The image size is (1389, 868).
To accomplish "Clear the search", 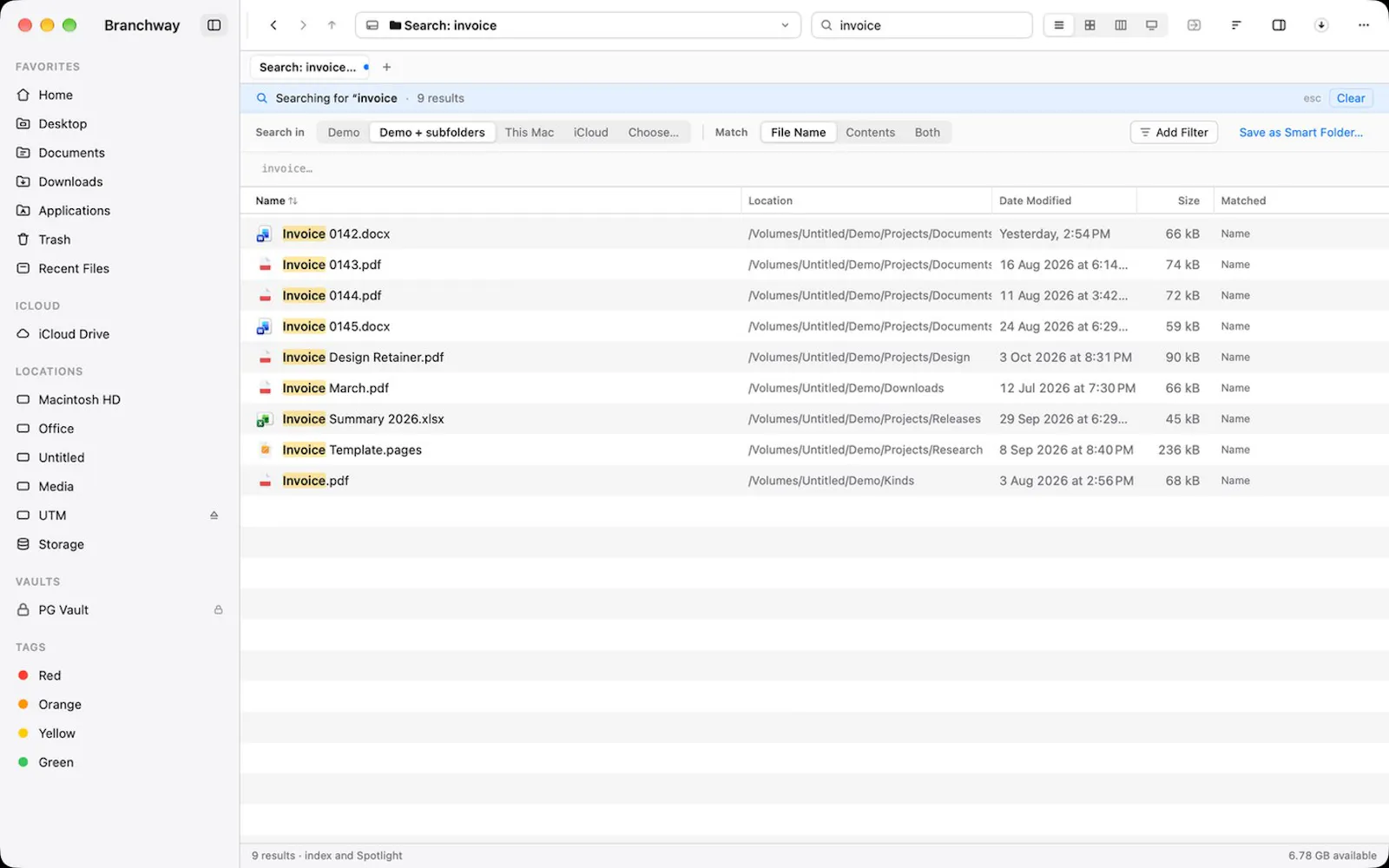I will pyautogui.click(x=1350, y=98).
